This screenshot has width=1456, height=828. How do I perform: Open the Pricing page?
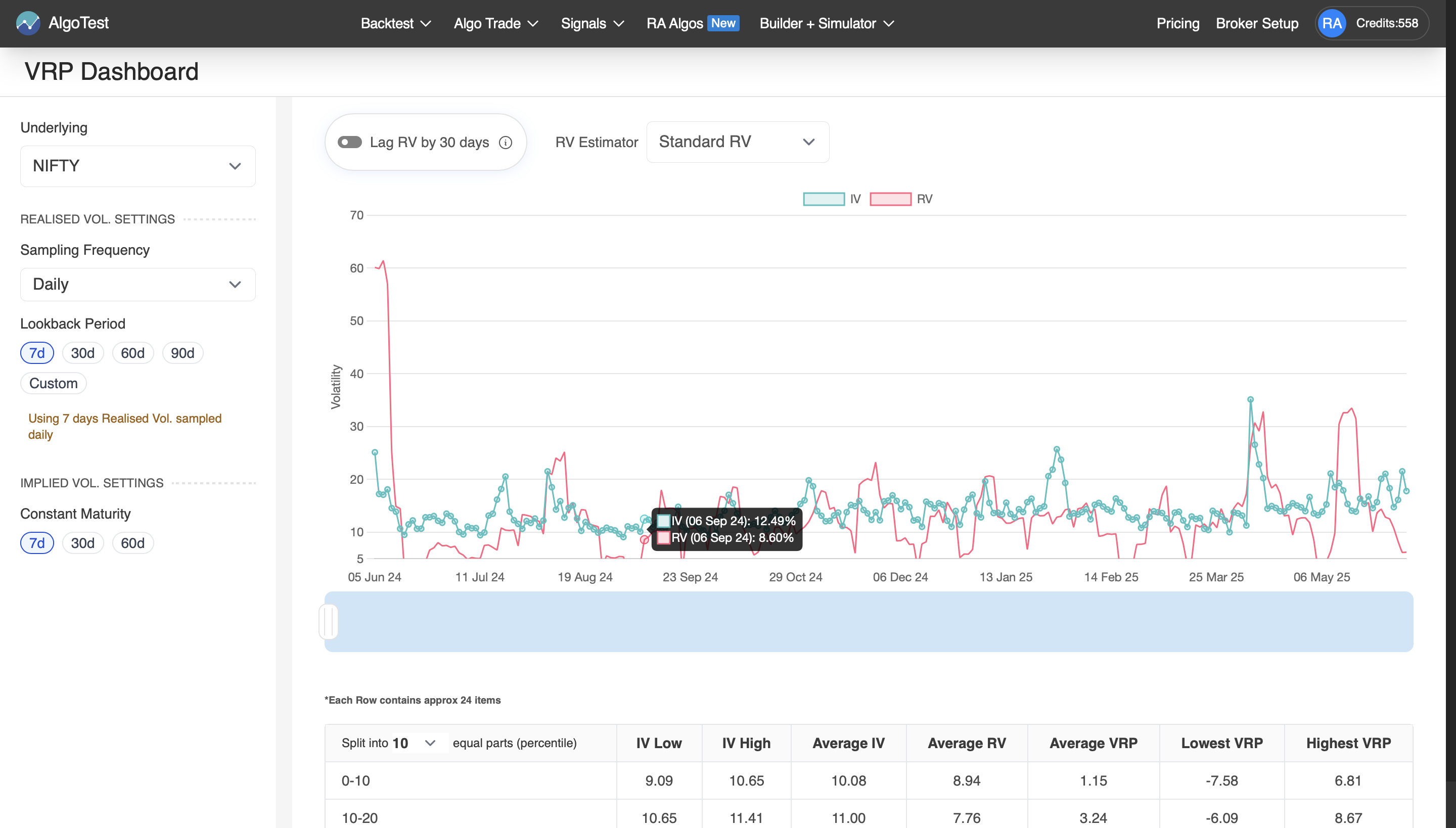click(x=1177, y=23)
